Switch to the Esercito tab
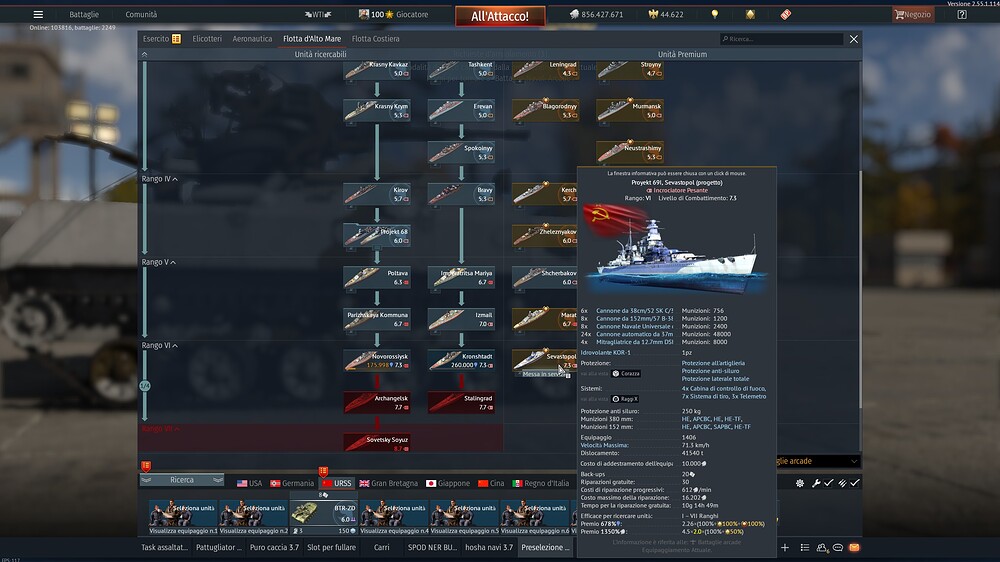 [161, 39]
